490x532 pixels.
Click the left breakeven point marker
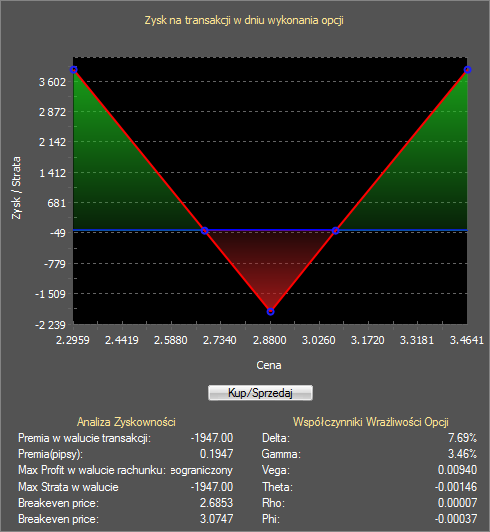[204, 231]
